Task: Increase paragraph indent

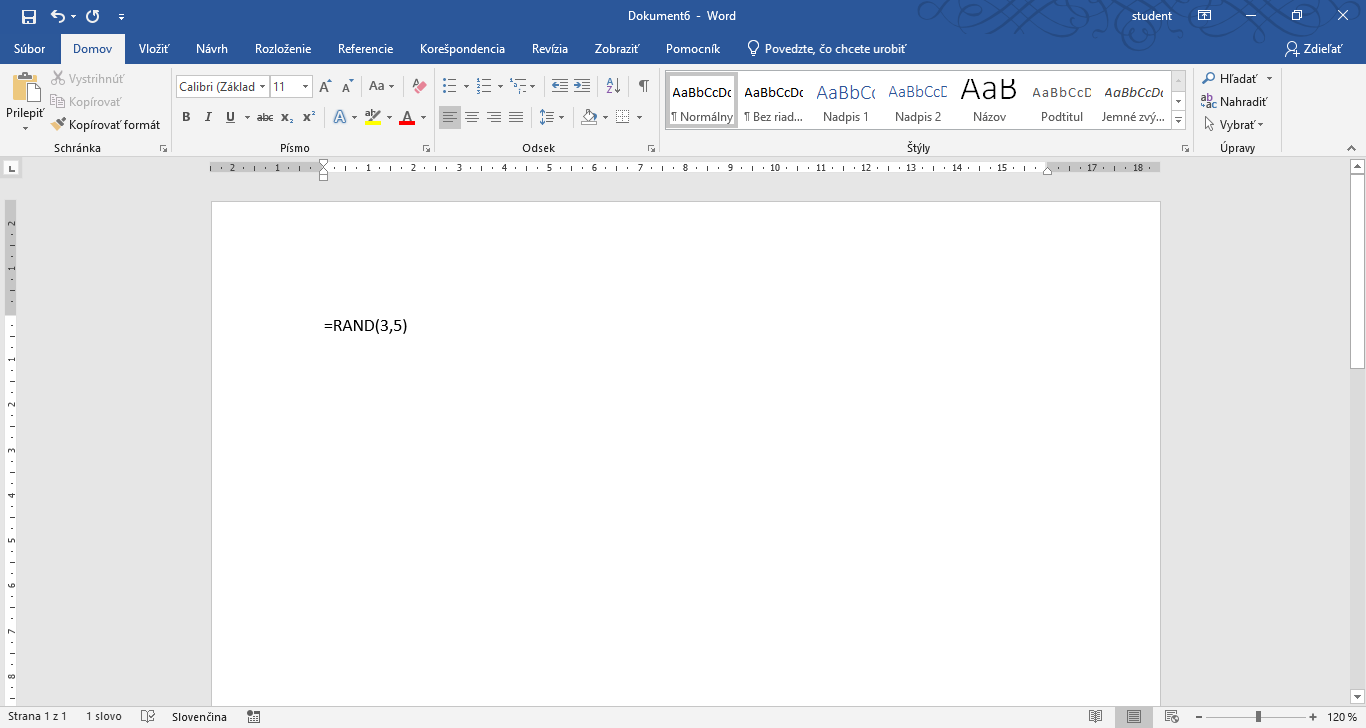Action: [x=582, y=87]
